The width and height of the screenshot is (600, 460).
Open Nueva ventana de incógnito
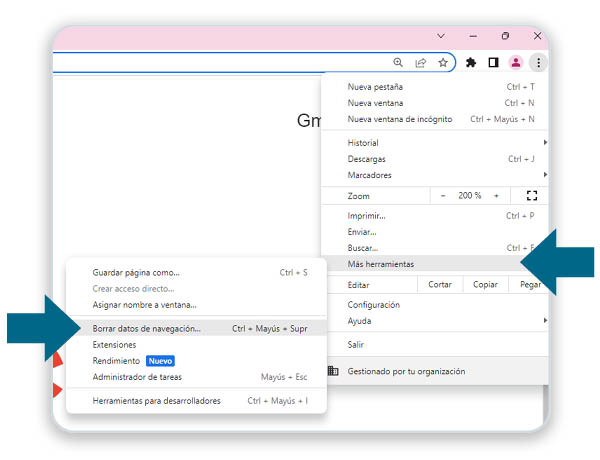point(399,119)
